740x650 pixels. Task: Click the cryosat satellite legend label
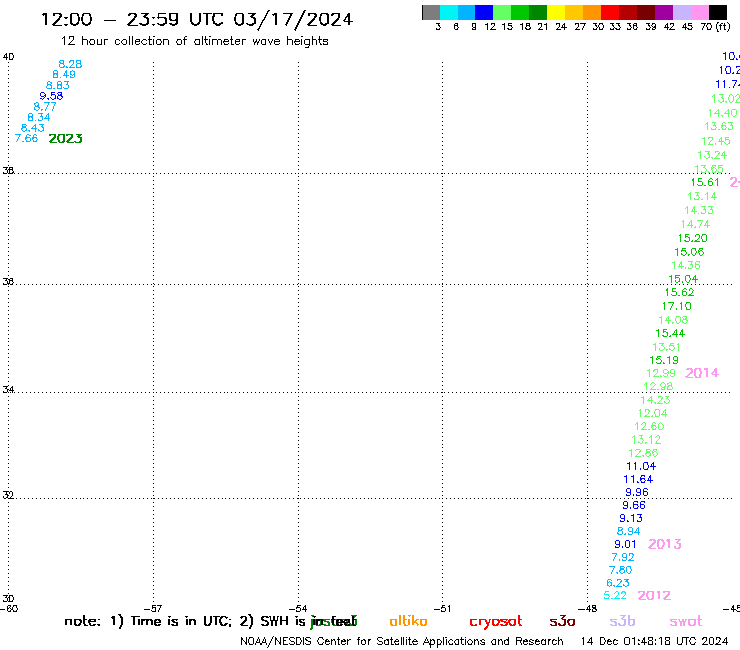496,622
